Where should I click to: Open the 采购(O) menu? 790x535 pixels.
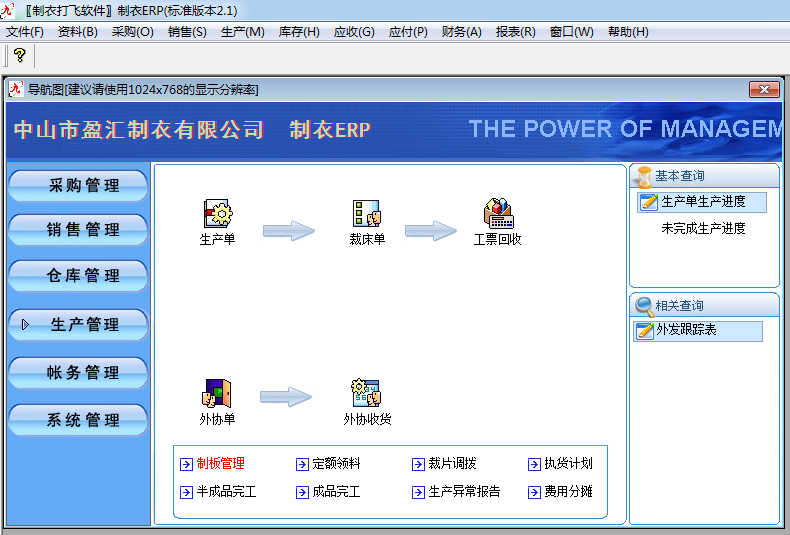(133, 32)
